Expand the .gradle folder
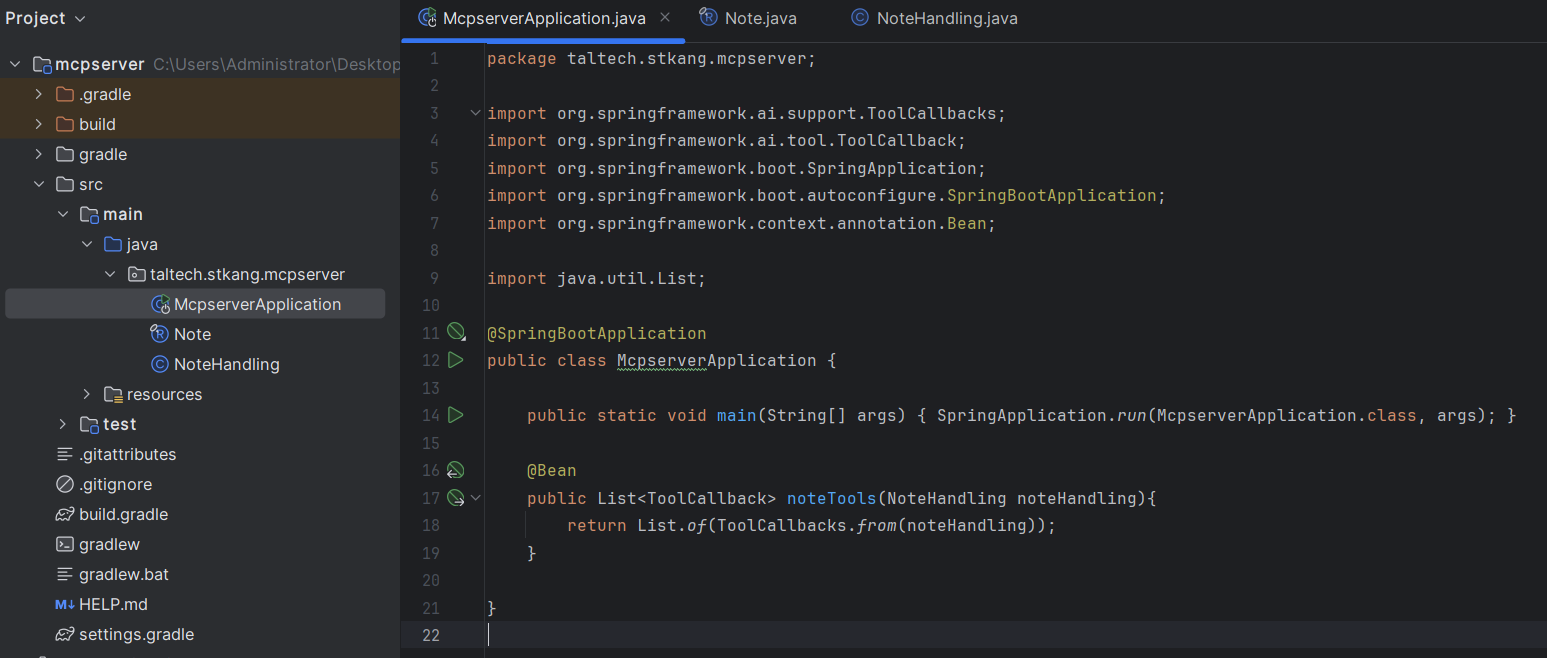The image size is (1547, 658). [38, 94]
